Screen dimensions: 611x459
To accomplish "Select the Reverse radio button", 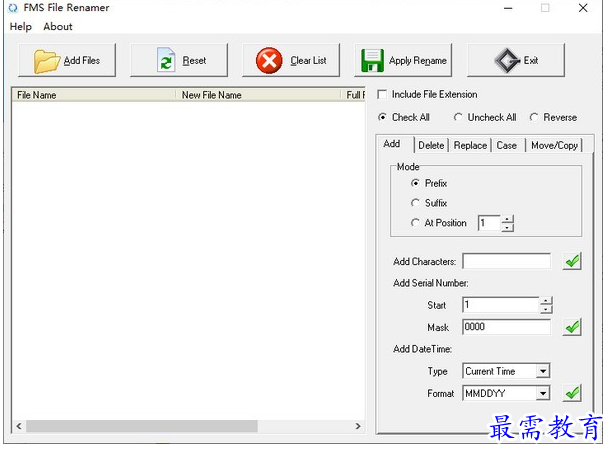I will tap(533, 117).
